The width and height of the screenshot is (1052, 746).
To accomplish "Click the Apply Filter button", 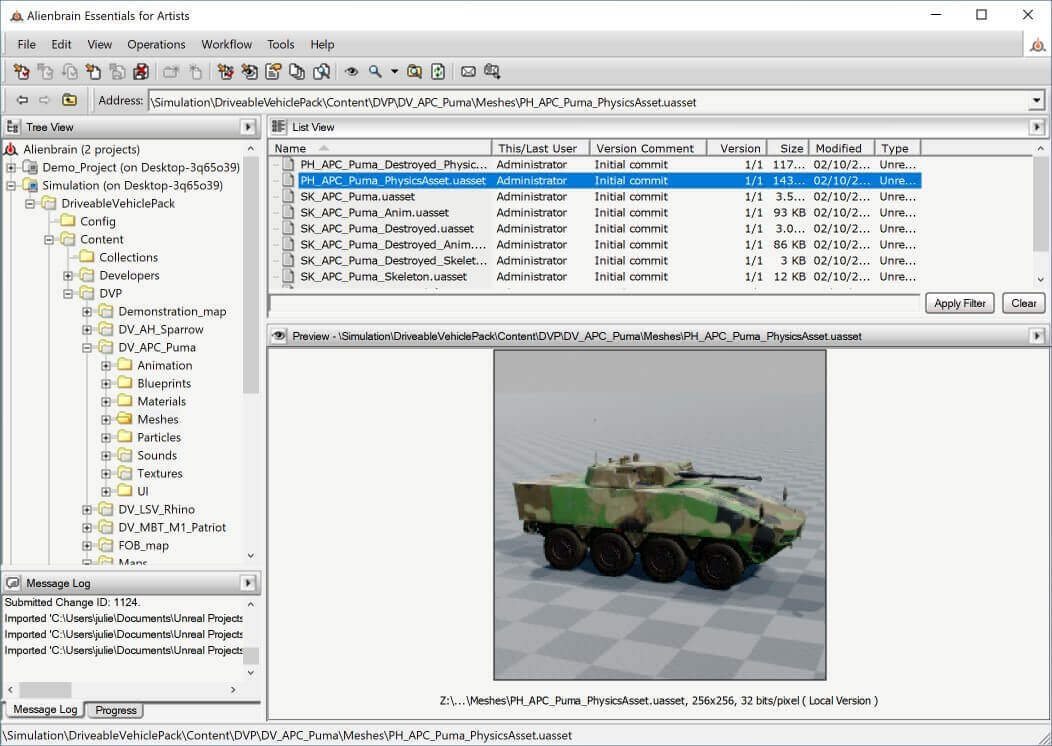I will (959, 303).
